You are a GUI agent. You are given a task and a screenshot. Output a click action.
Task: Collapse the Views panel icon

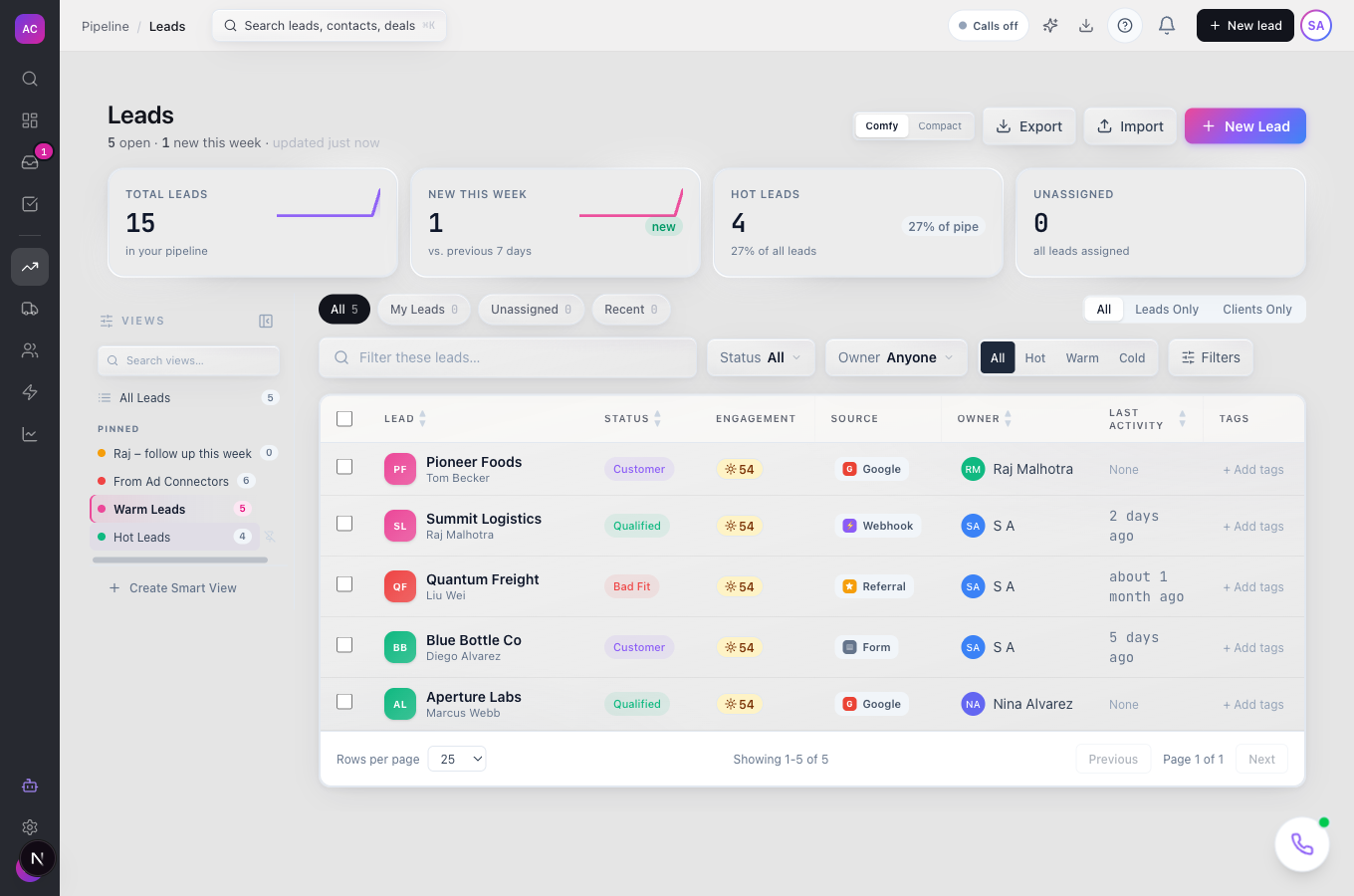(266, 321)
